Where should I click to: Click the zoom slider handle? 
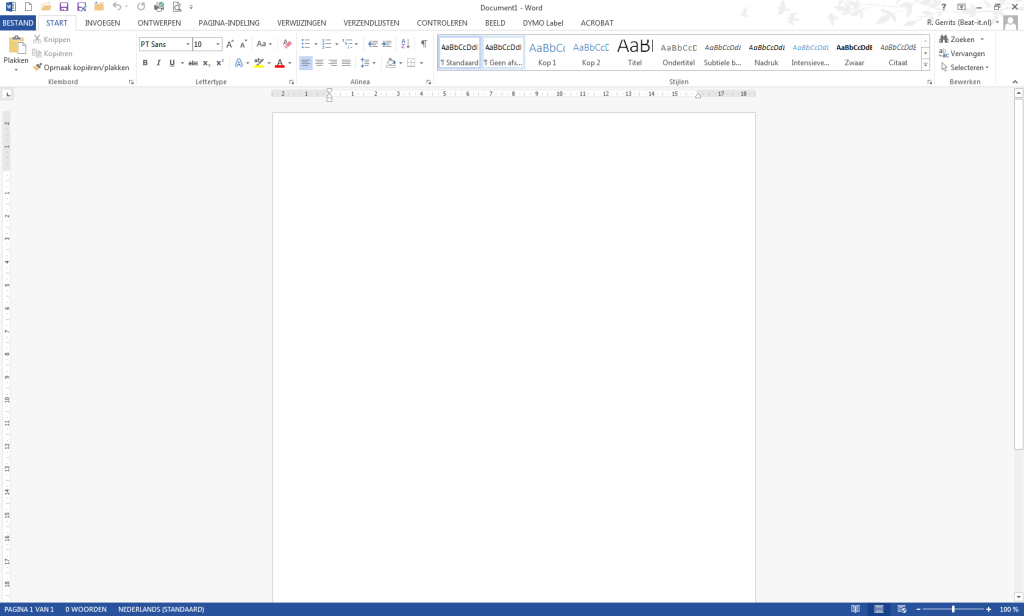click(x=953, y=609)
